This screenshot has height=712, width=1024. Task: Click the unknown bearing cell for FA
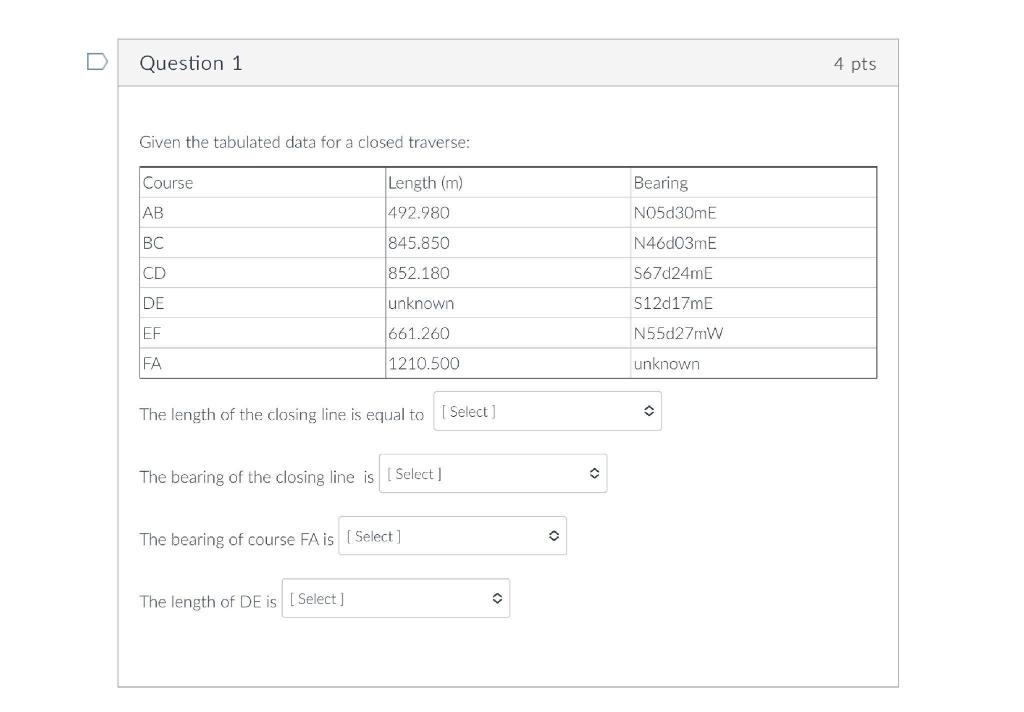666,364
